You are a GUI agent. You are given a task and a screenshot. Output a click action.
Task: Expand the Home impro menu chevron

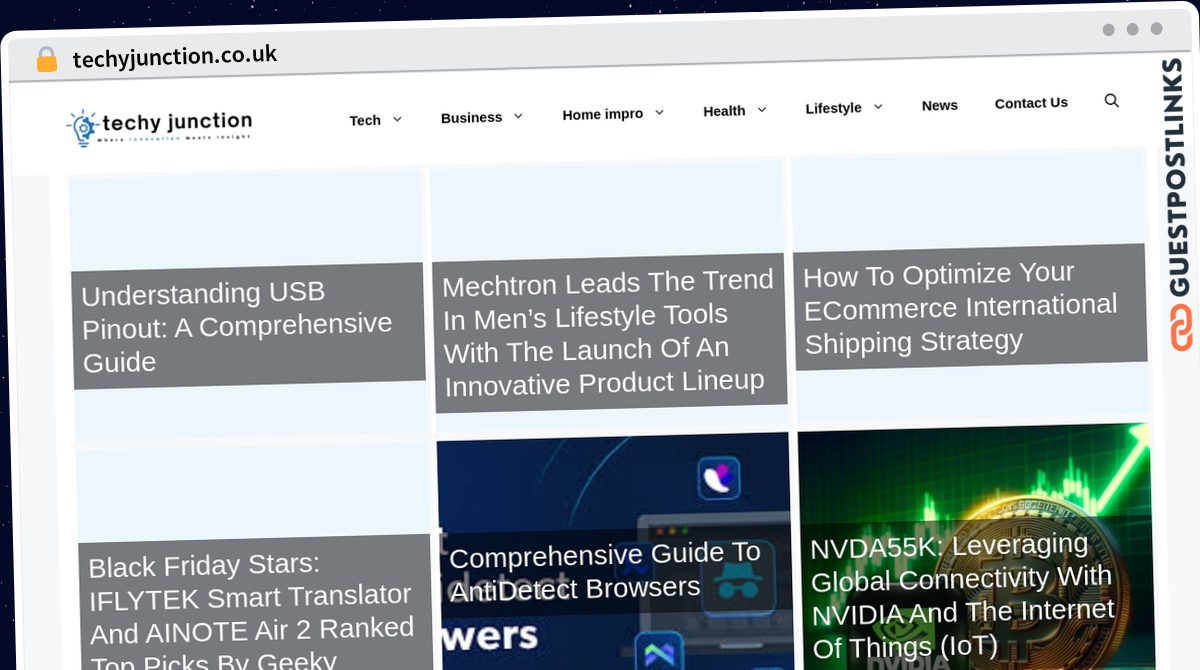pos(659,112)
